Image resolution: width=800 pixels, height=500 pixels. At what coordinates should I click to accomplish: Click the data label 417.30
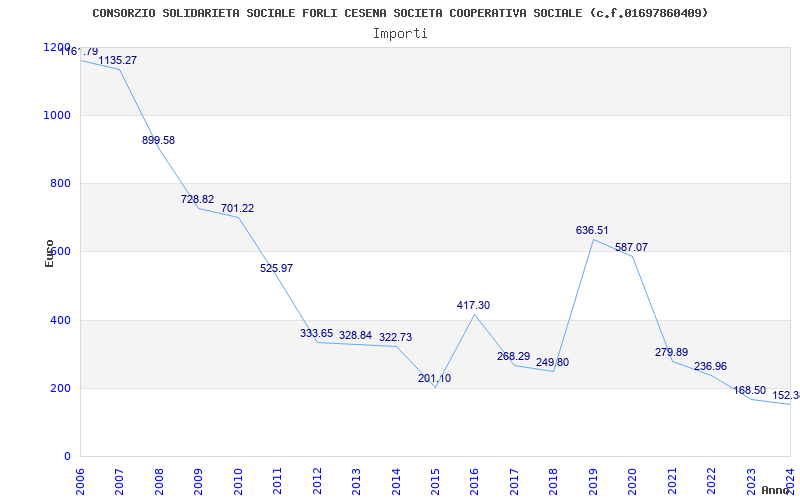click(x=473, y=305)
